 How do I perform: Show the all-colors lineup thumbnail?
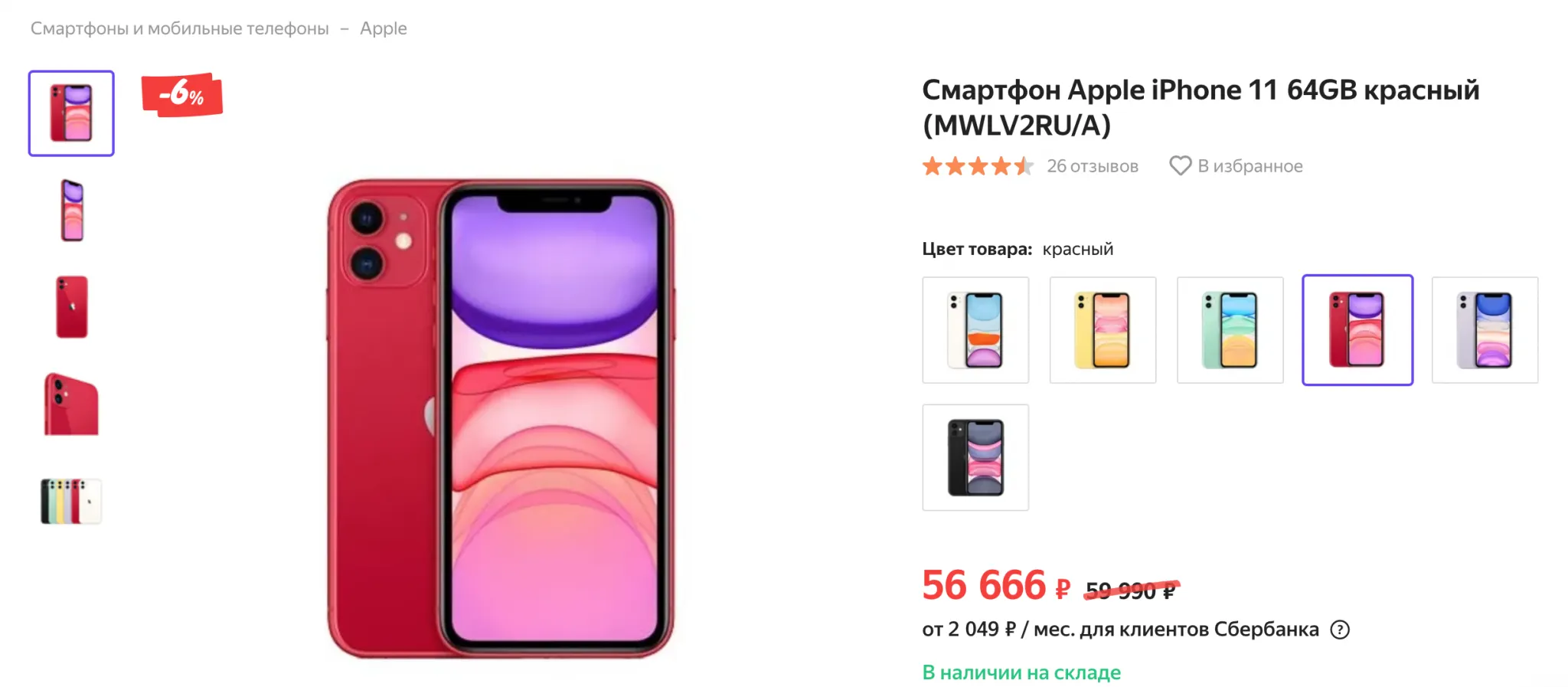[71, 501]
